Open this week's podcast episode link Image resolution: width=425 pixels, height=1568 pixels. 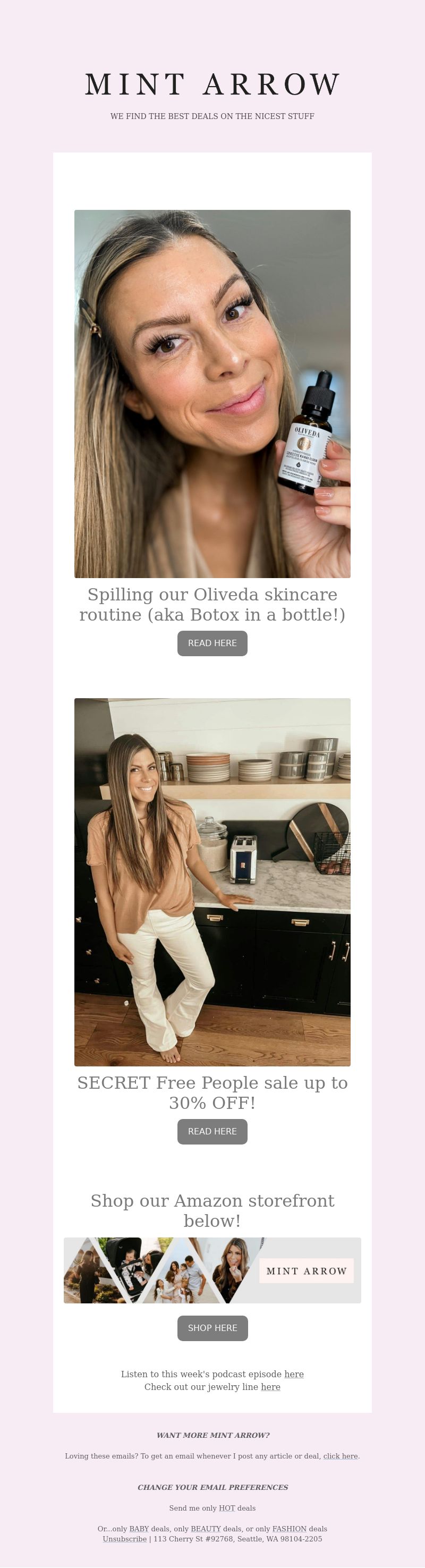point(294,1374)
